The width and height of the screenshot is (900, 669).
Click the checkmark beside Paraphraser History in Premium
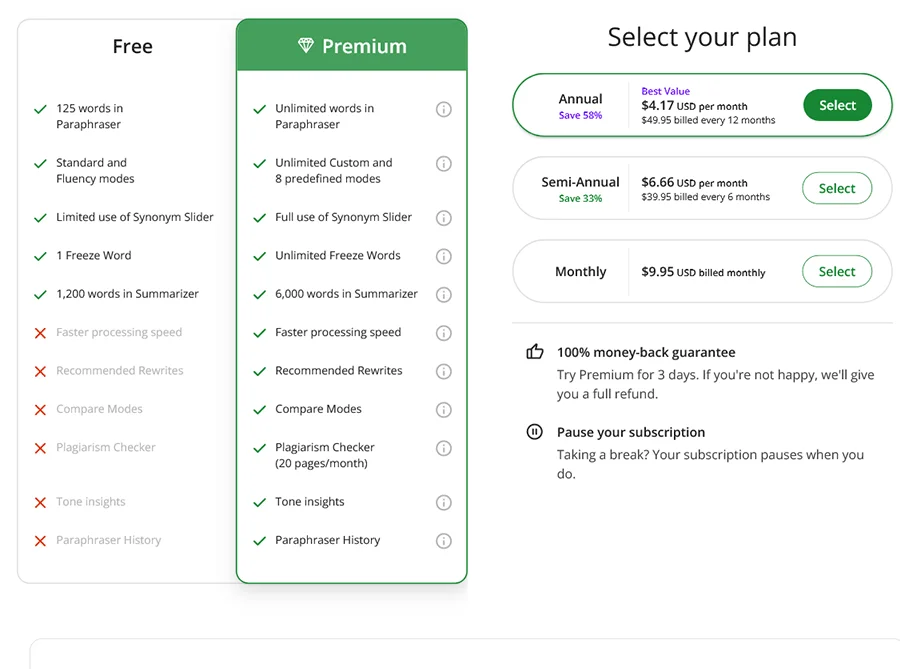(261, 540)
